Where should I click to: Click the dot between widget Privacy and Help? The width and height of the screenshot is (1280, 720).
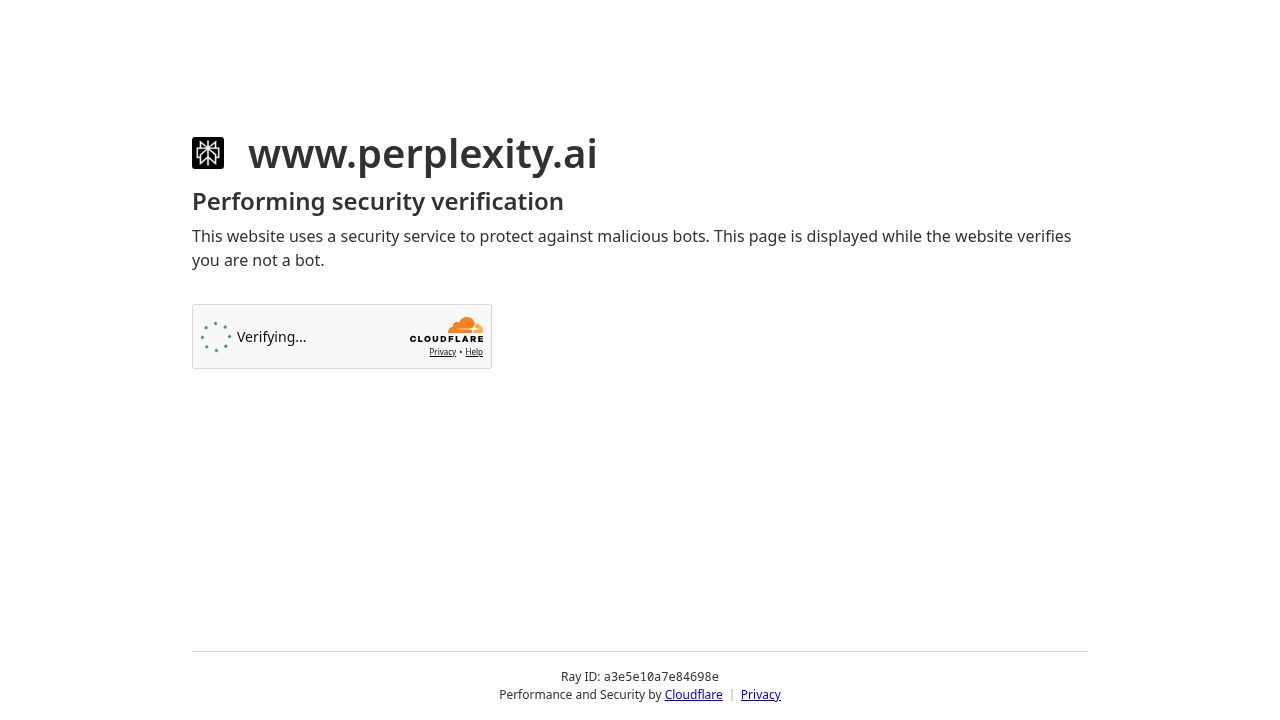click(461, 352)
